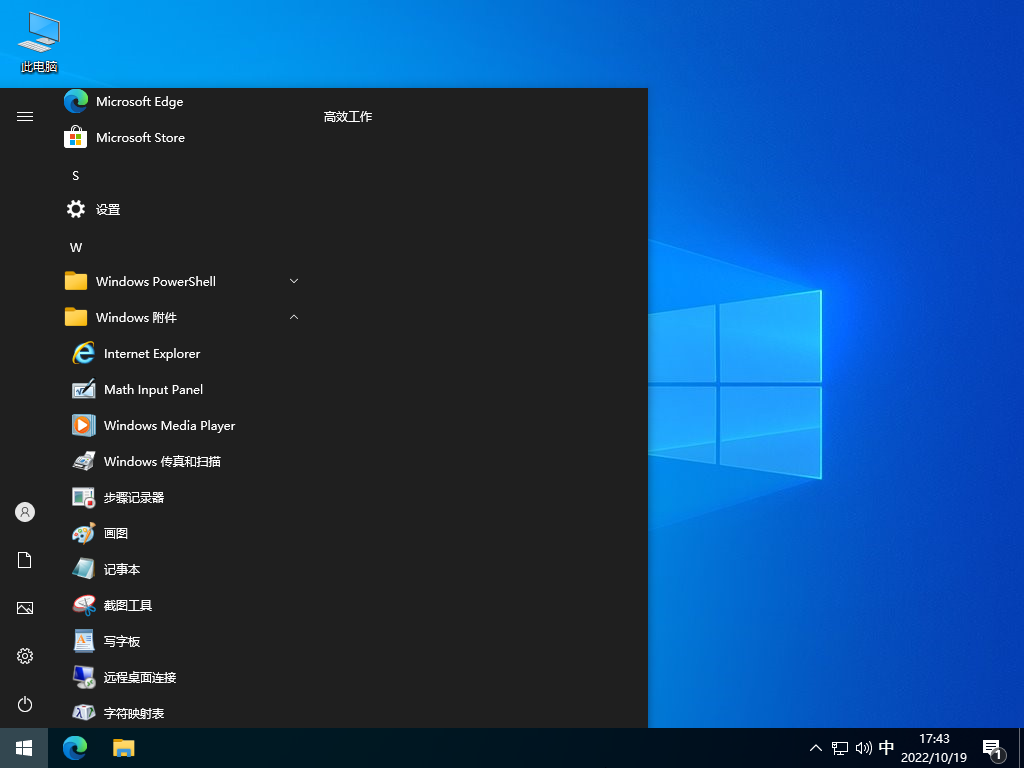Toggle the 中 input method indicator

point(886,748)
